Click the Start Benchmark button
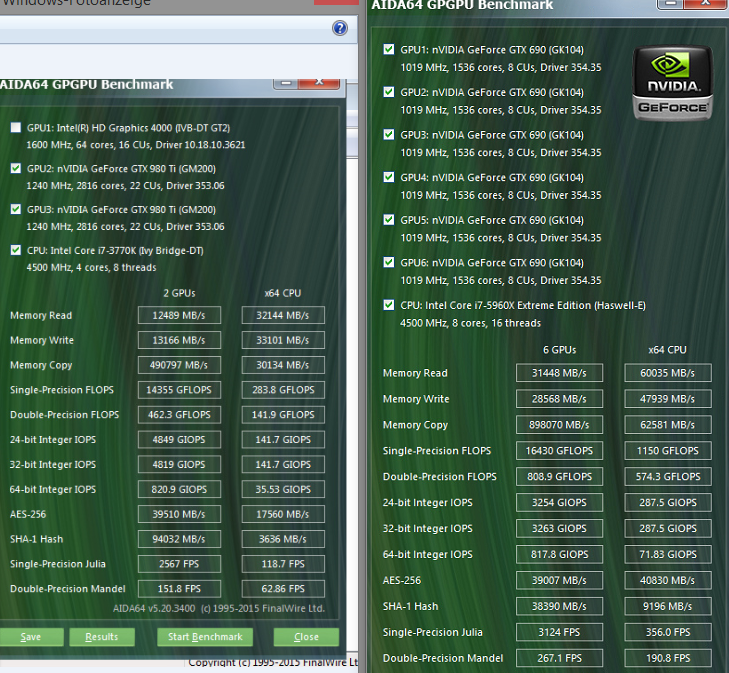 205,637
